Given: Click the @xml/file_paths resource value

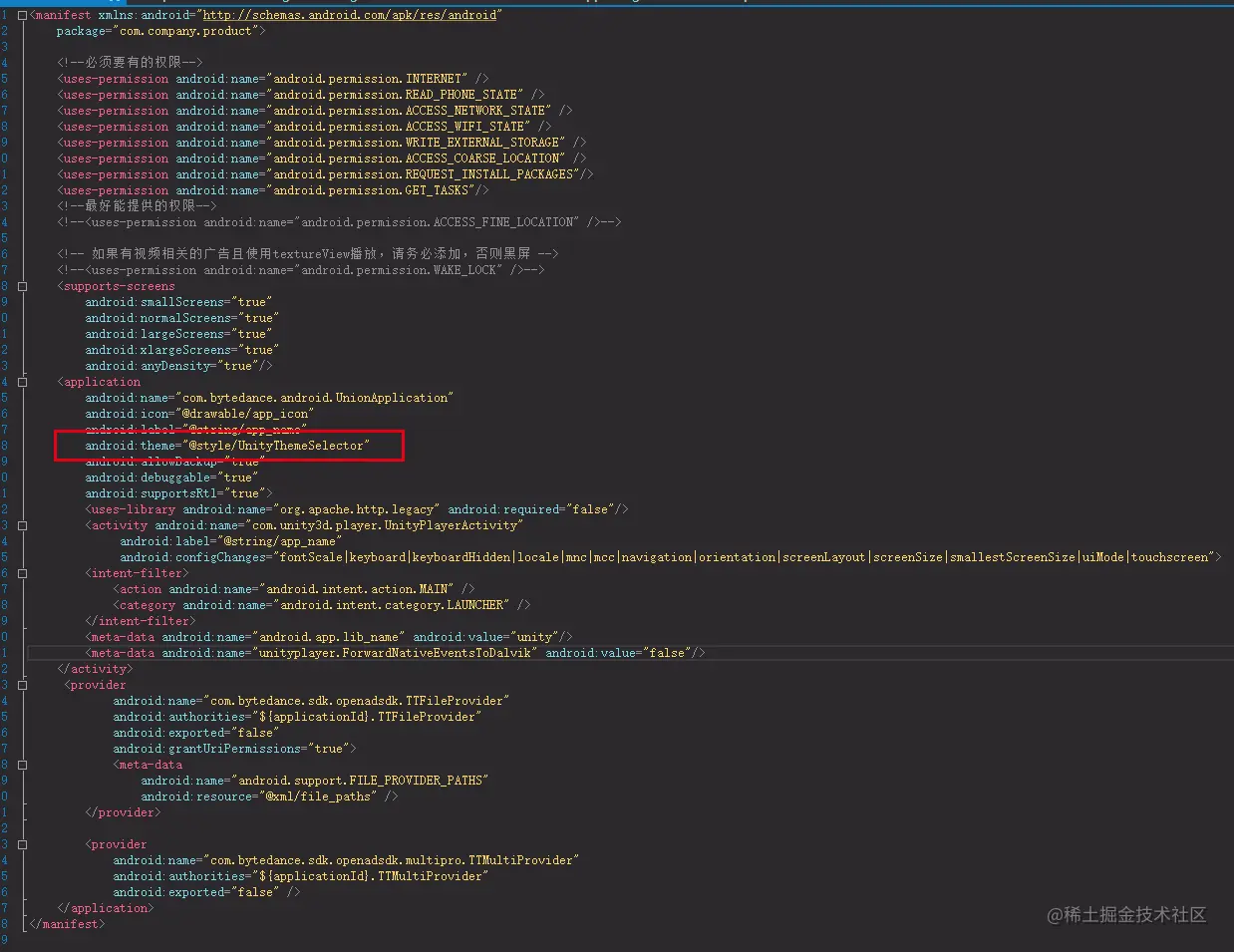Looking at the screenshot, I should 322,796.
